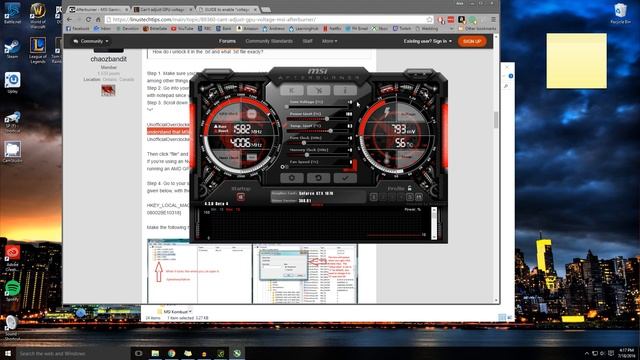Open the Other bookmarks folder
The image size is (640, 360).
pos(477,29)
